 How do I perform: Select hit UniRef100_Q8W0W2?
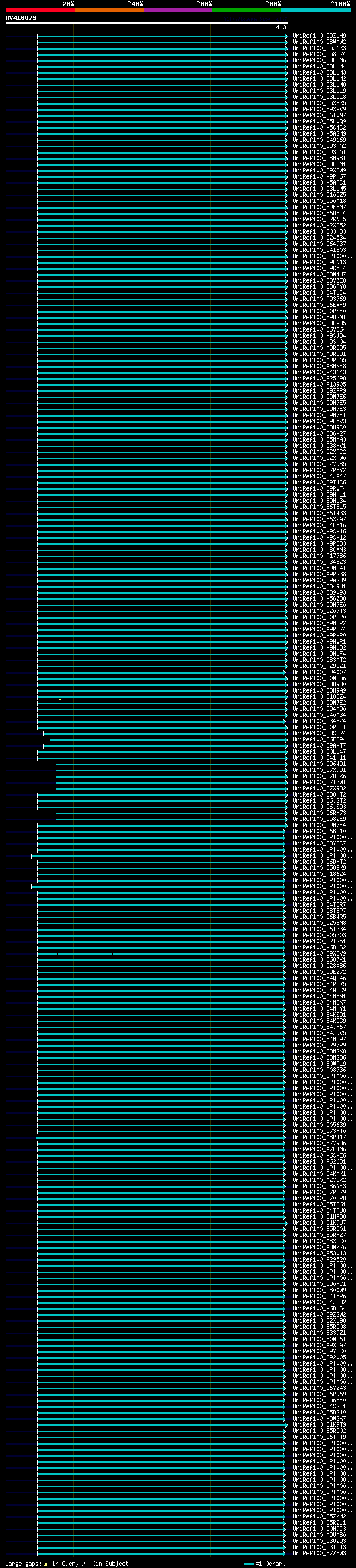tap(319, 42)
